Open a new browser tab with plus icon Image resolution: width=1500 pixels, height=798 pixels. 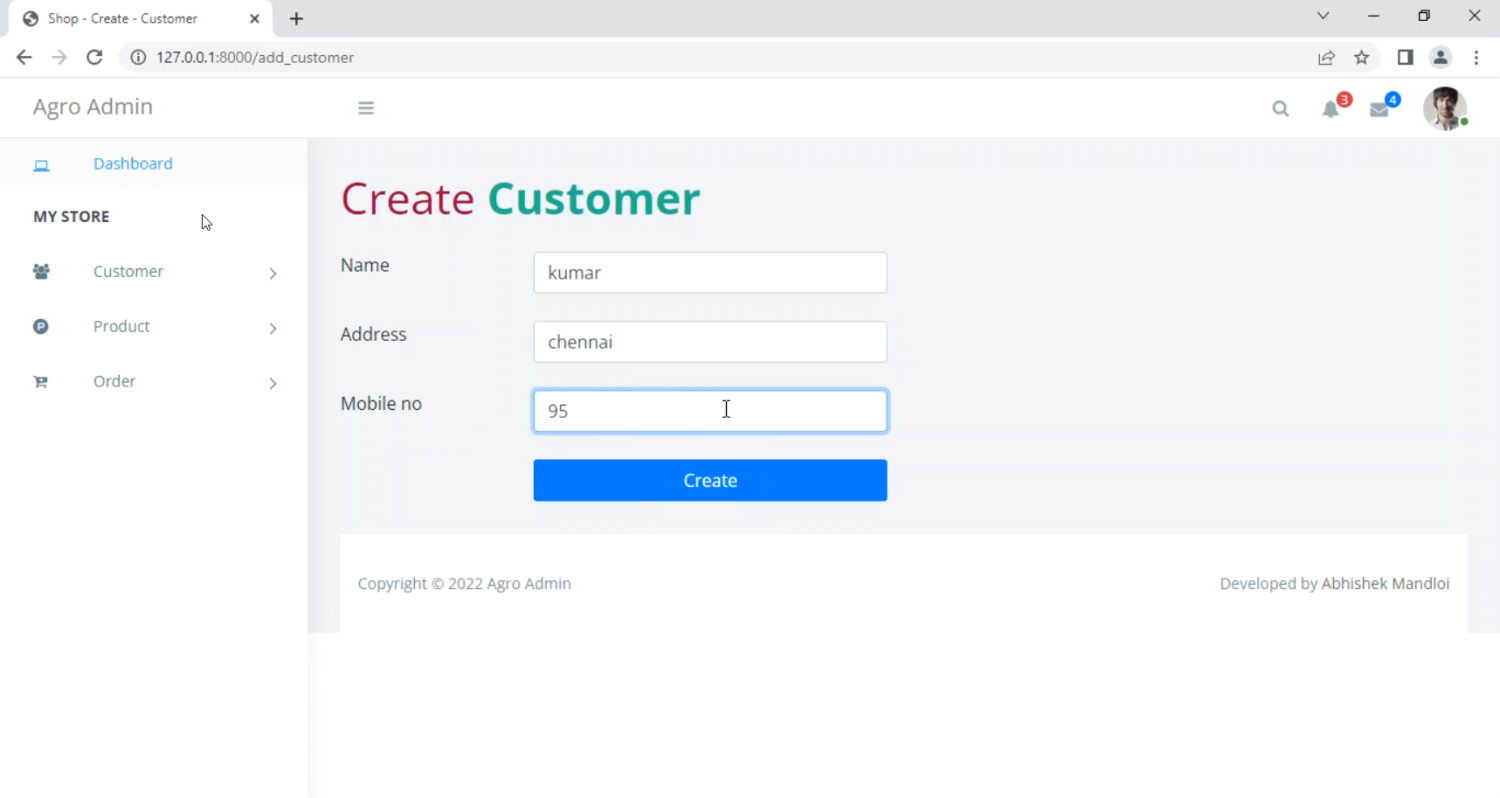[296, 18]
